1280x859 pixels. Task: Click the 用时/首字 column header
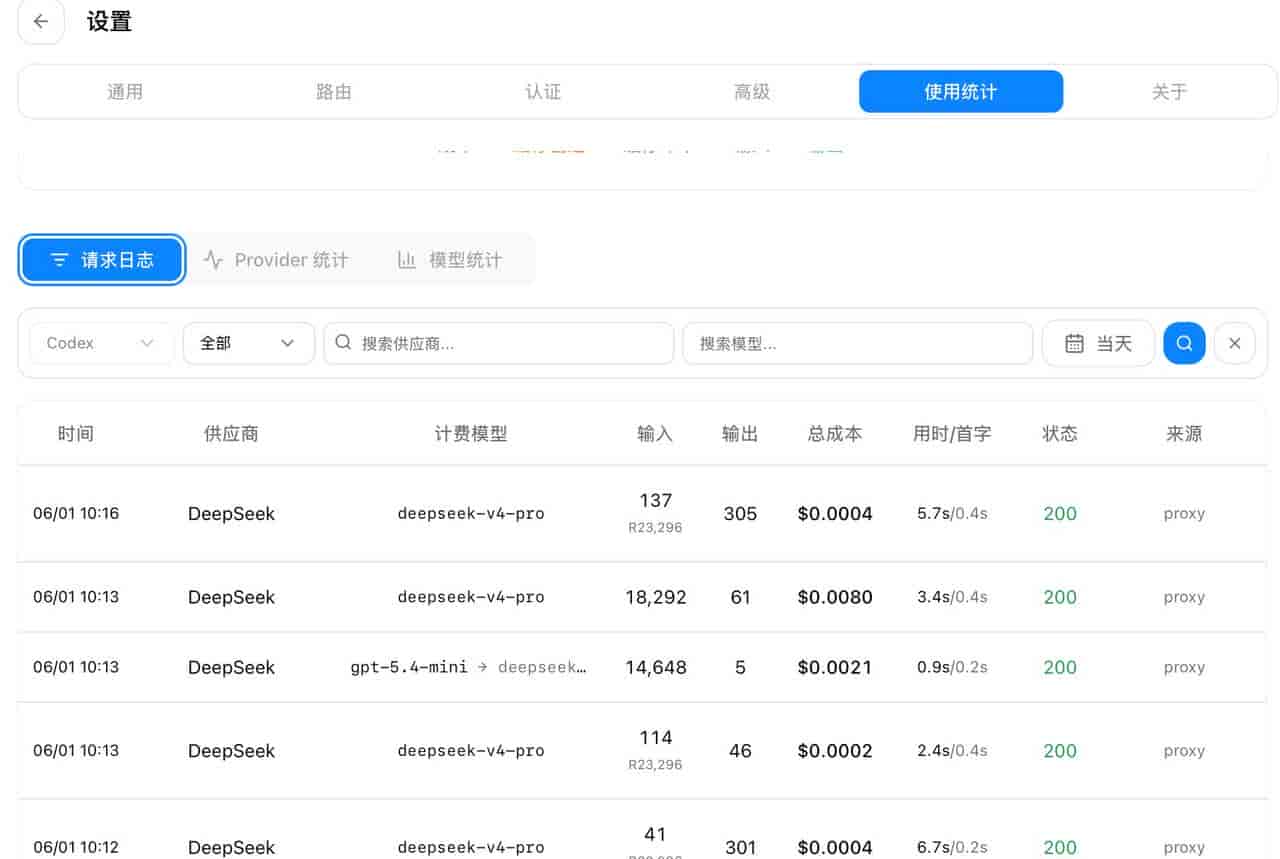[x=952, y=434]
